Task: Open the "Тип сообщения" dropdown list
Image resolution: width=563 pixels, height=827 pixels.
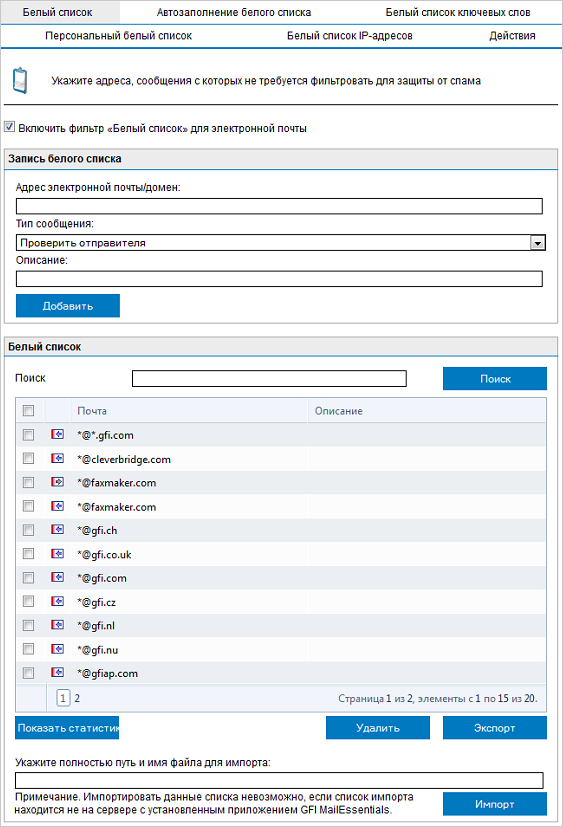Action: [538, 243]
